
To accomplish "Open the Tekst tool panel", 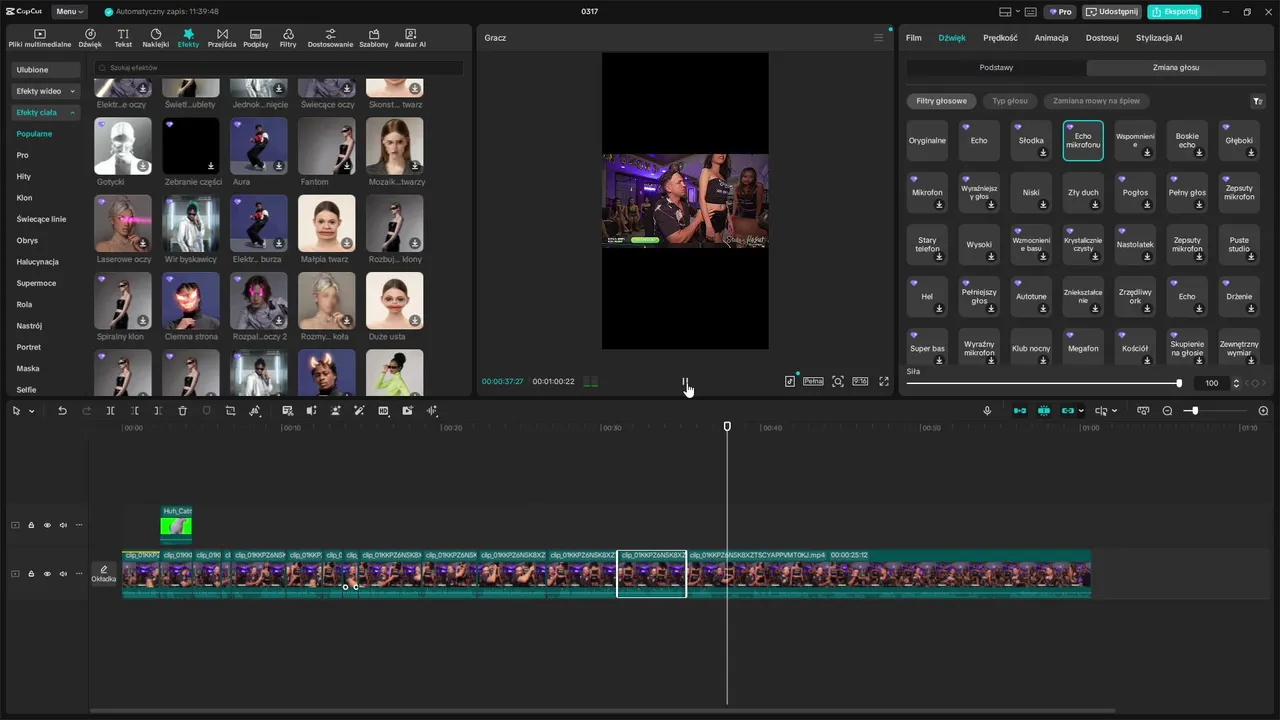I will pyautogui.click(x=123, y=38).
